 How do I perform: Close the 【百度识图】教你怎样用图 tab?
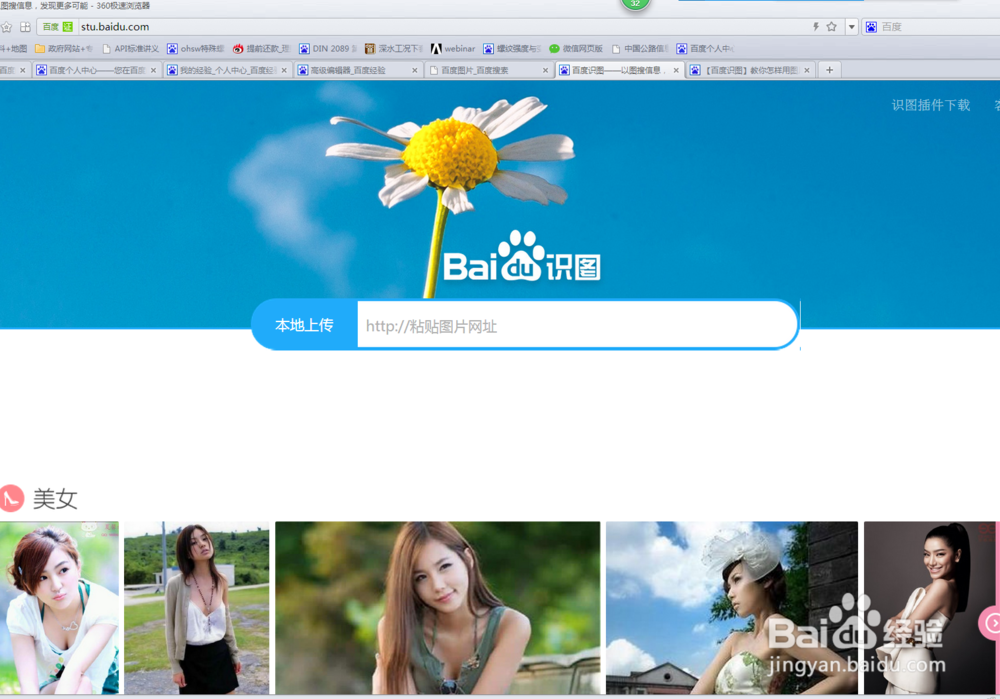(807, 70)
